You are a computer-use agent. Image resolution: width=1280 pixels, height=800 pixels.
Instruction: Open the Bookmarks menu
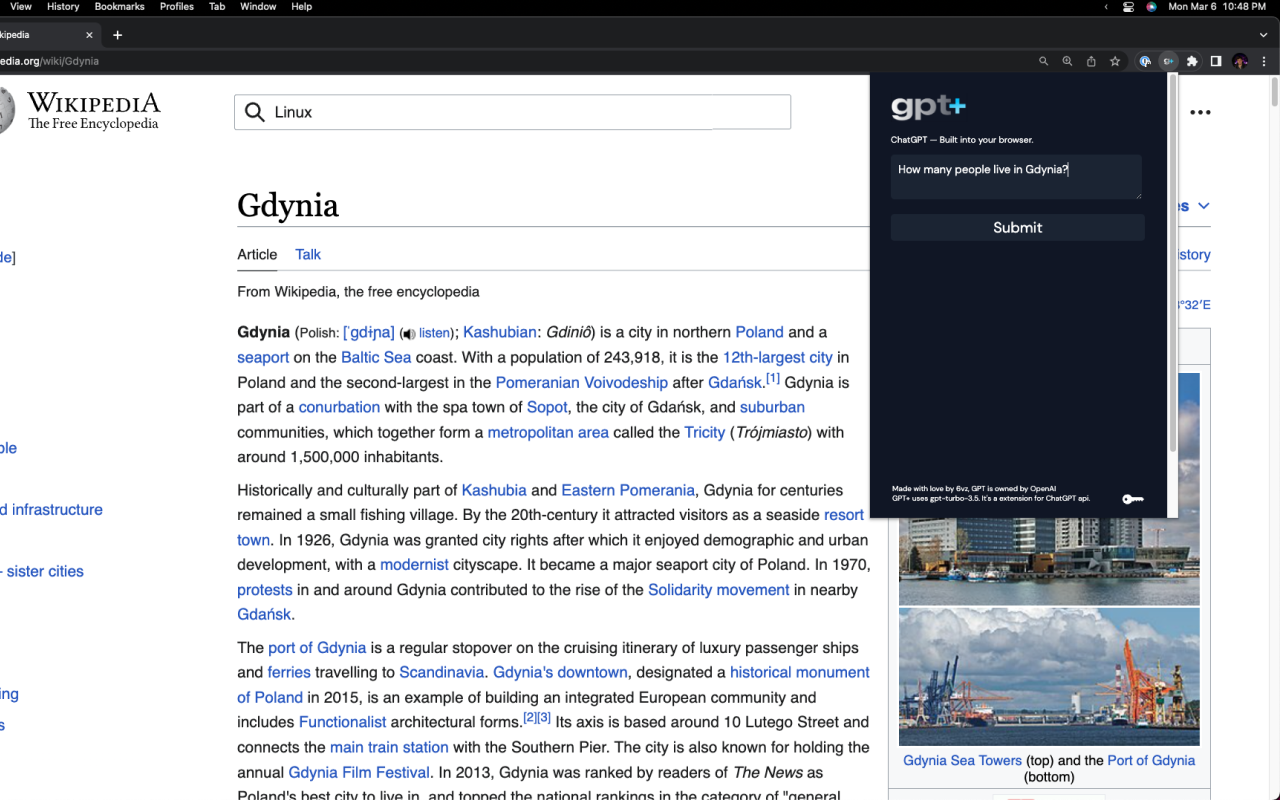[x=119, y=7]
